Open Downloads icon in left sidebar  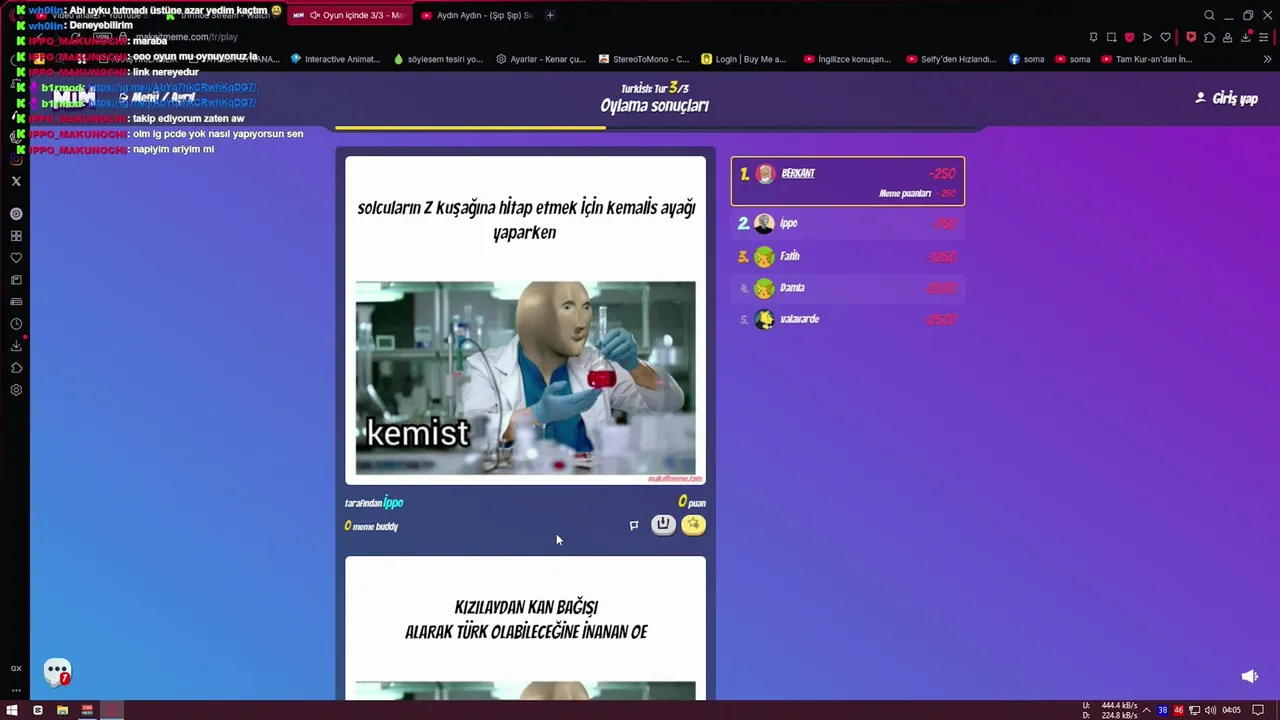tap(16, 346)
